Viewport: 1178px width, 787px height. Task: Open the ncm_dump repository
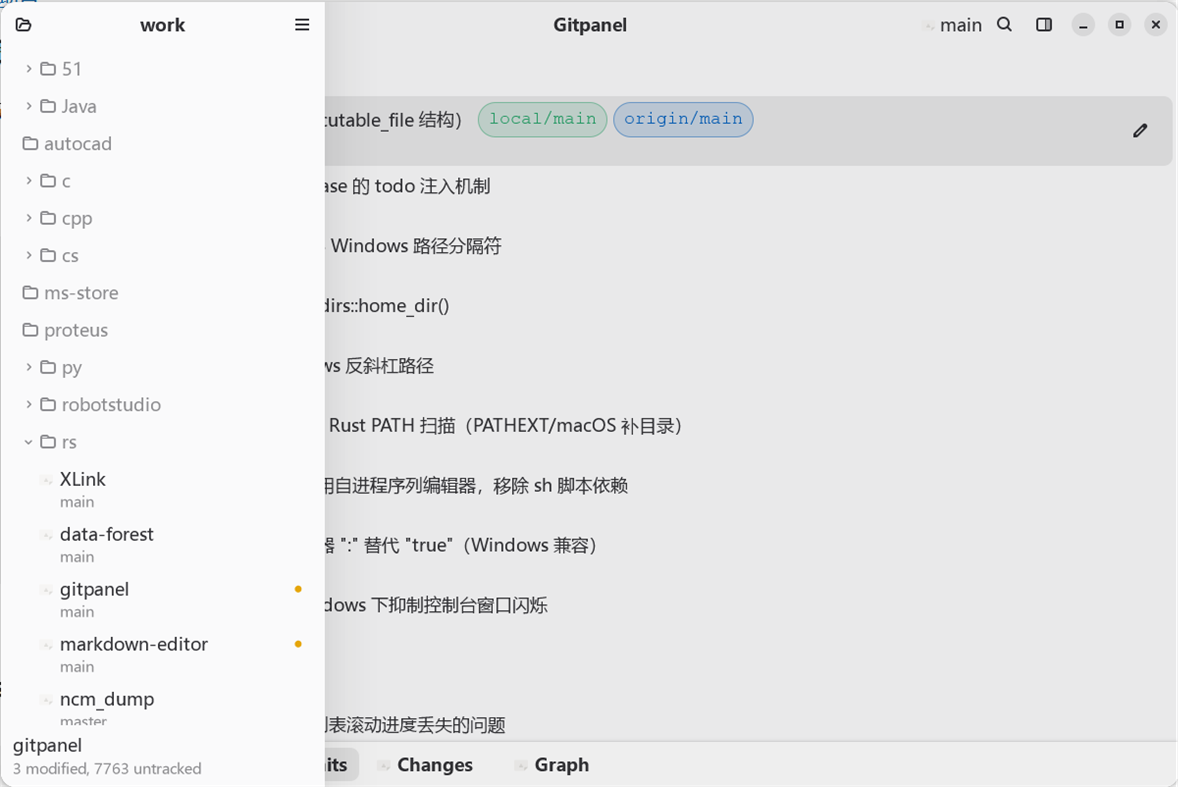(x=162, y=708)
